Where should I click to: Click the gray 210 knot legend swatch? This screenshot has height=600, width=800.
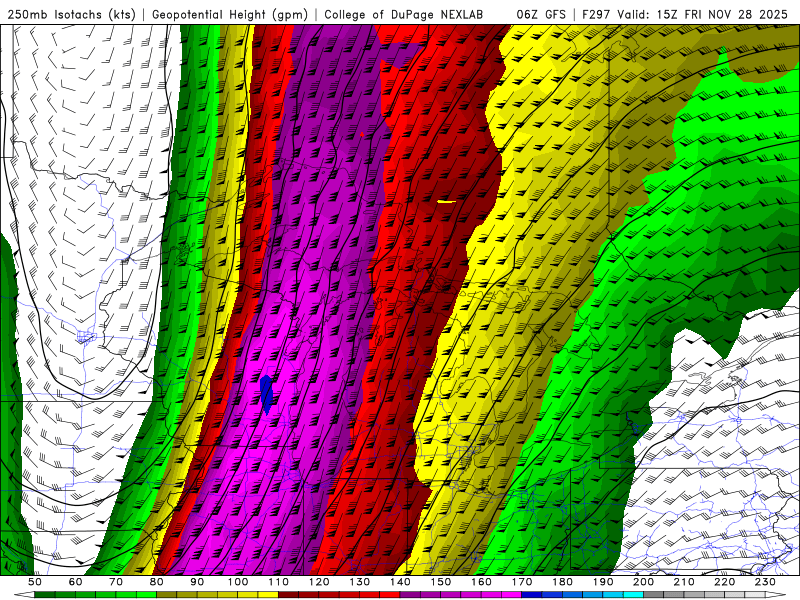pos(694,595)
